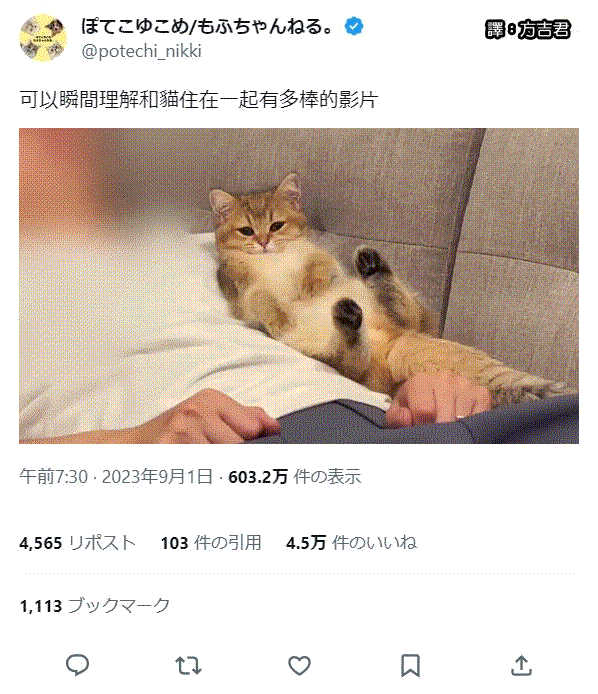Repost this tweet with the retweet icon
Image resolution: width=598 pixels, height=694 pixels.
[x=189, y=665]
